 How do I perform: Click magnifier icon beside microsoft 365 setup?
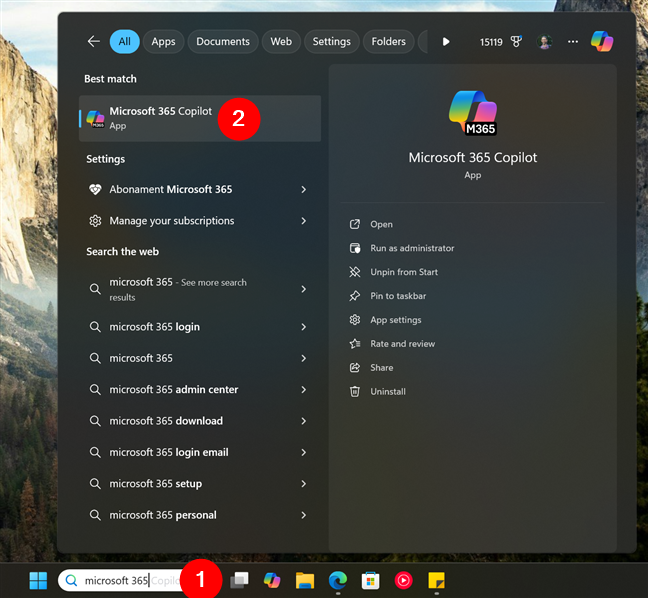95,484
